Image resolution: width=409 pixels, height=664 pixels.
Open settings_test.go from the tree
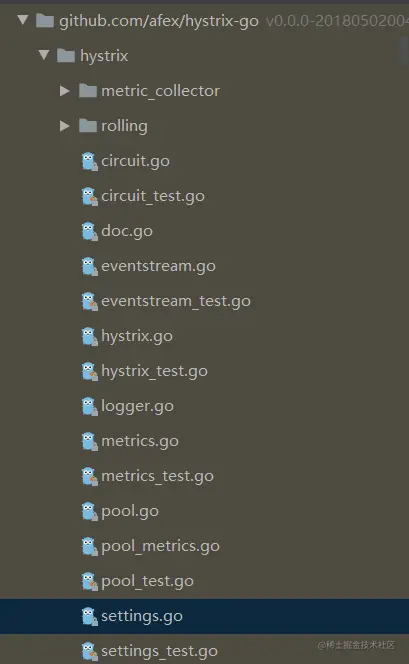[160, 651]
